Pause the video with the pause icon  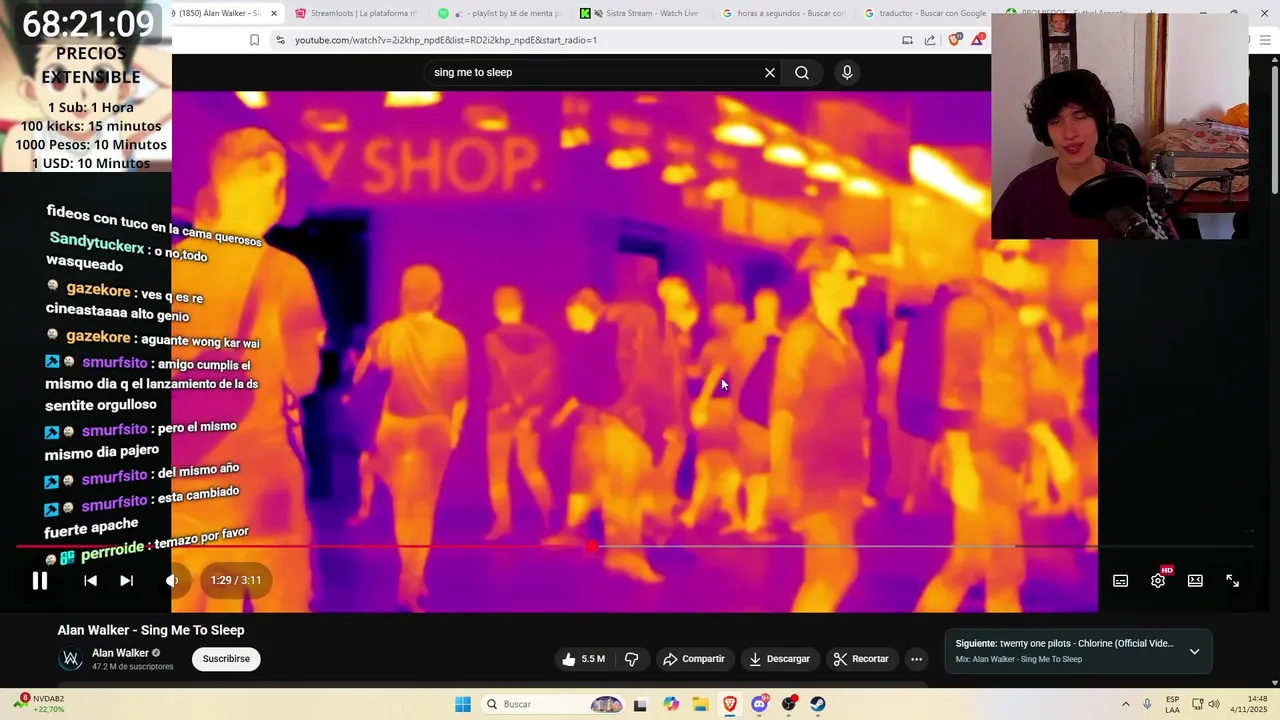[40, 580]
